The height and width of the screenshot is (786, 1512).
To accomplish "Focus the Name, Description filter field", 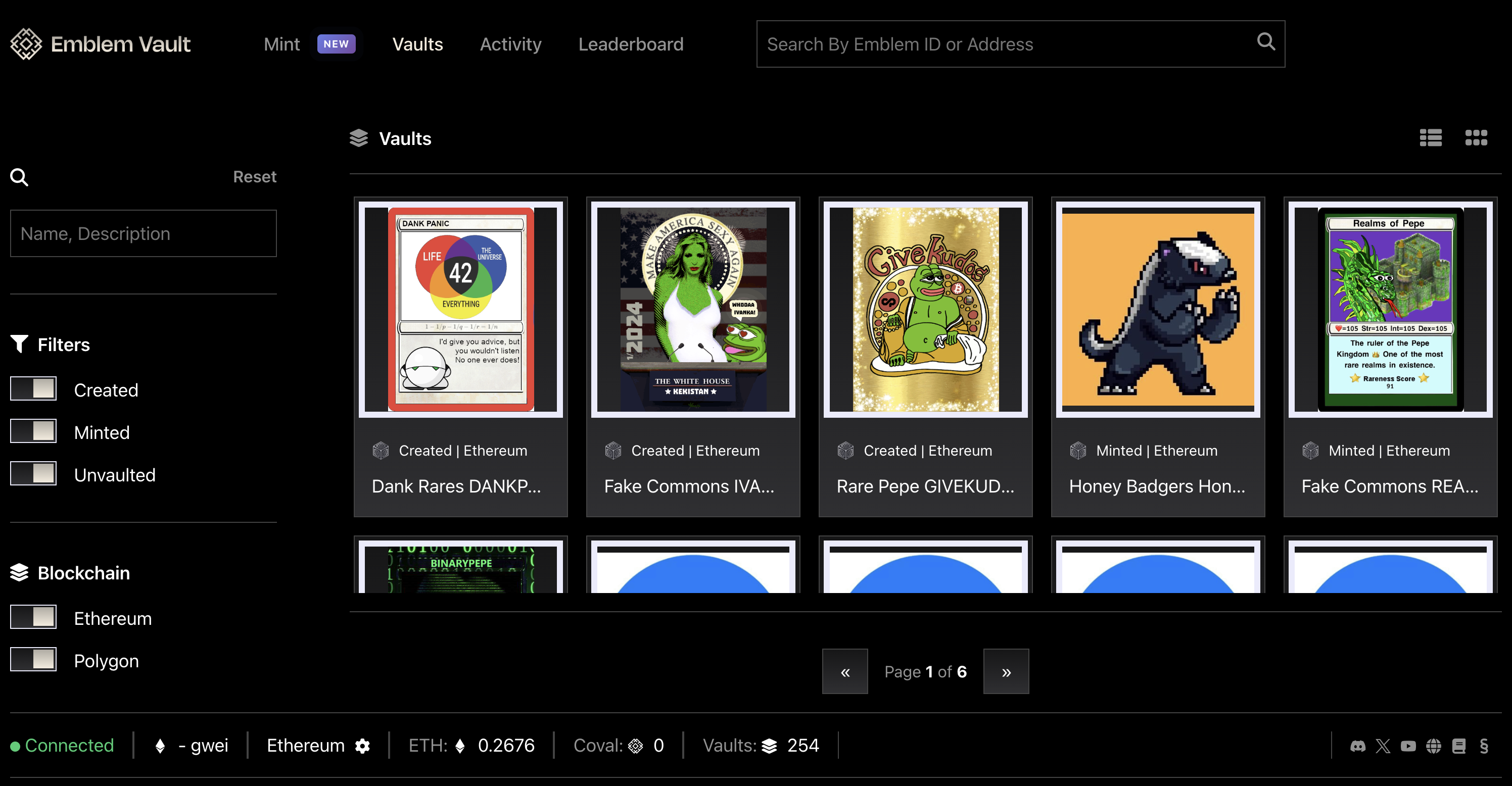I will point(143,233).
